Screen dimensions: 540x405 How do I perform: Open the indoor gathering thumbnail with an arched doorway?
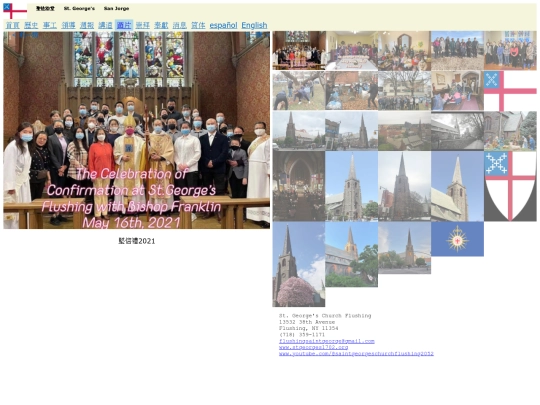click(x=404, y=50)
